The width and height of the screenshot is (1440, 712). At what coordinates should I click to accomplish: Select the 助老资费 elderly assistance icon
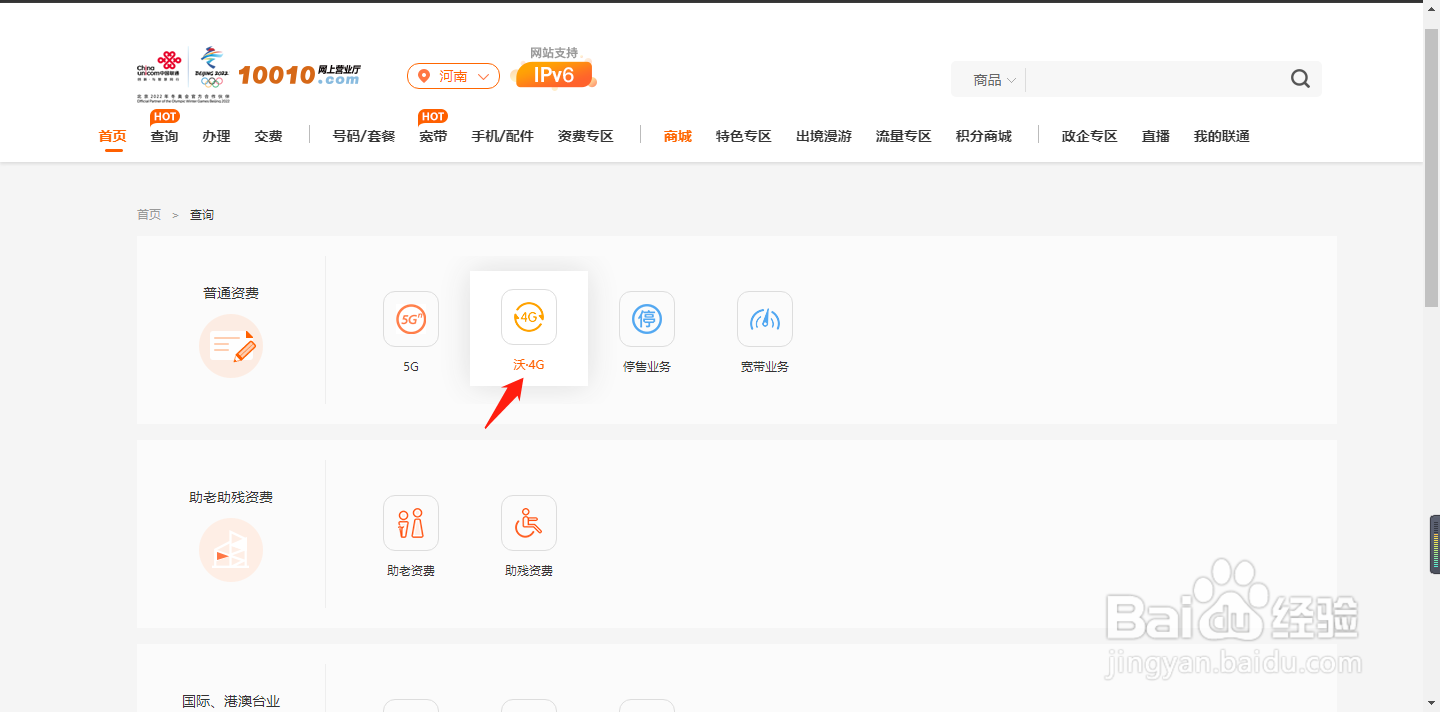(x=410, y=522)
